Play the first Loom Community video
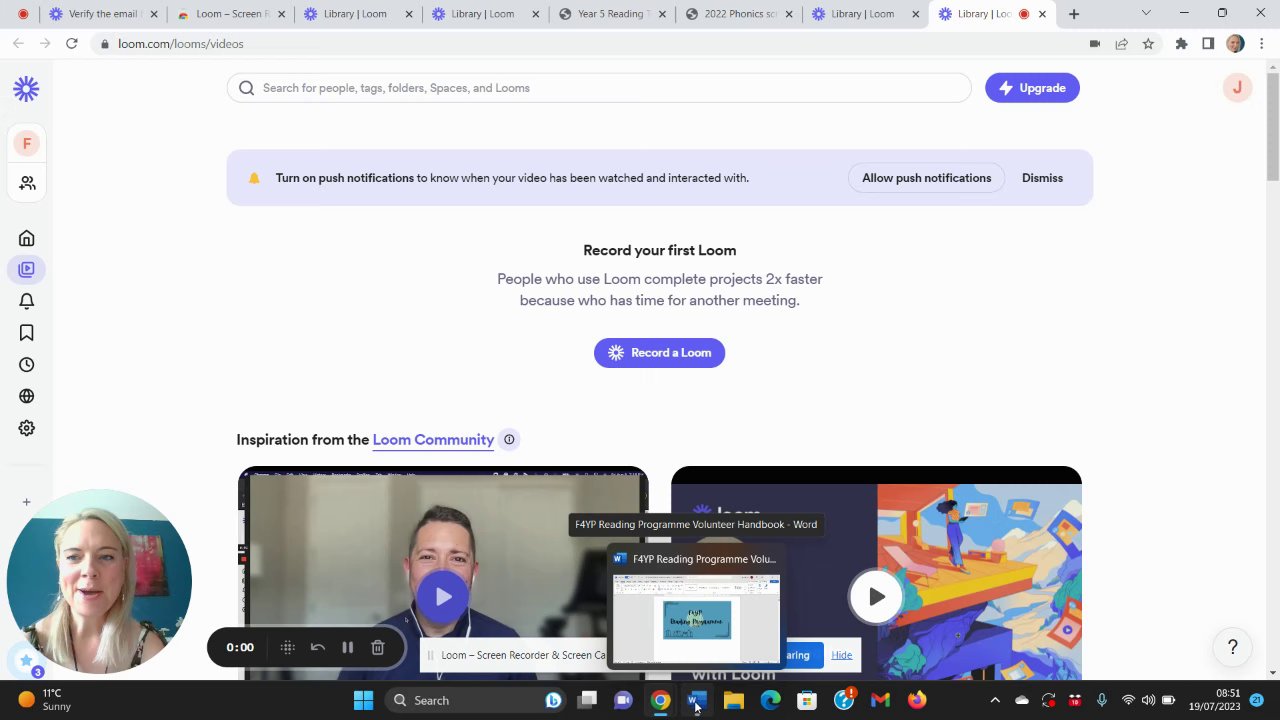1280x720 pixels. 443,596
